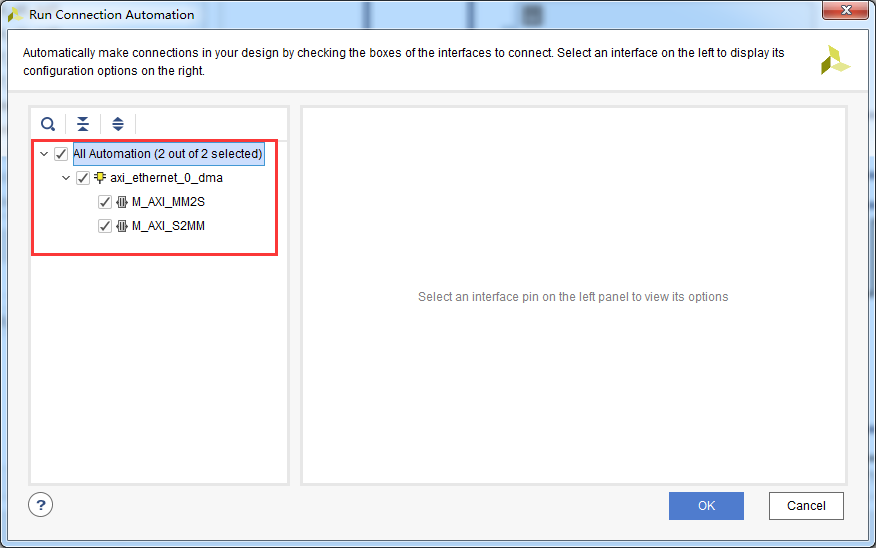
Task: Collapse the All Automation tree node
Action: point(44,154)
